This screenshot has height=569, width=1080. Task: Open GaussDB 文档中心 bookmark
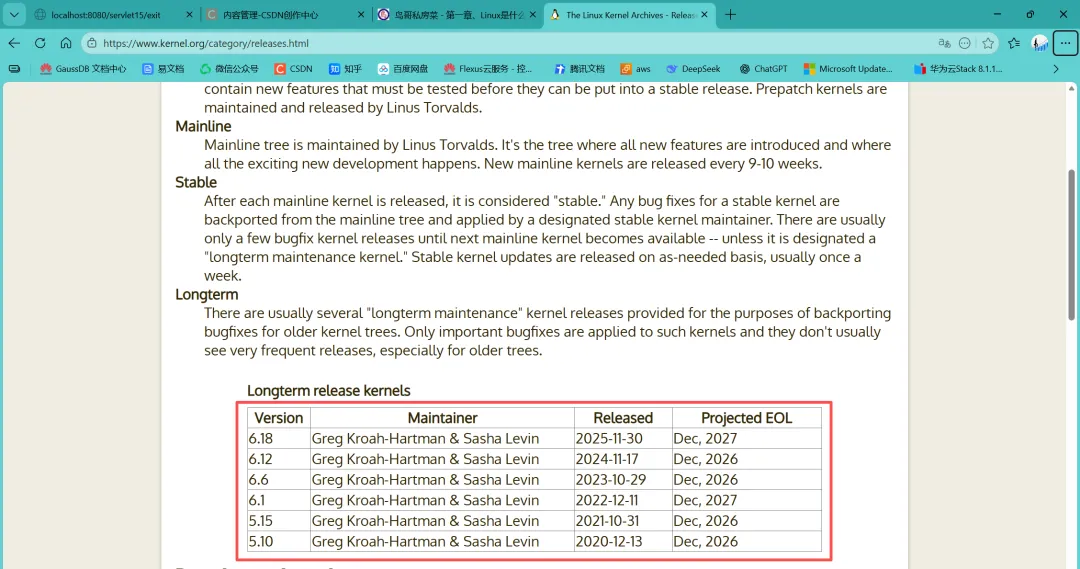pos(83,69)
